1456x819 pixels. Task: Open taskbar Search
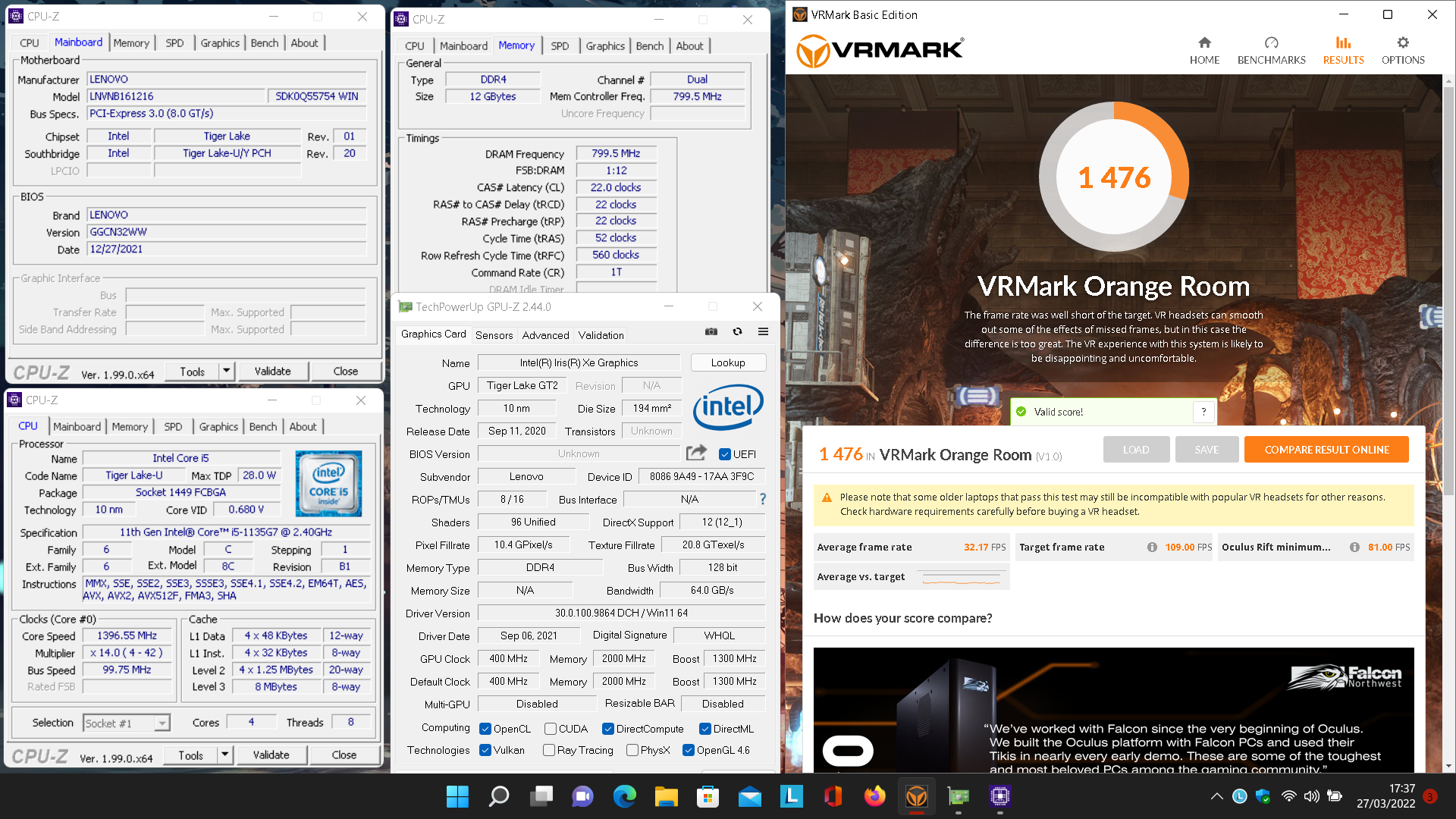click(x=499, y=796)
